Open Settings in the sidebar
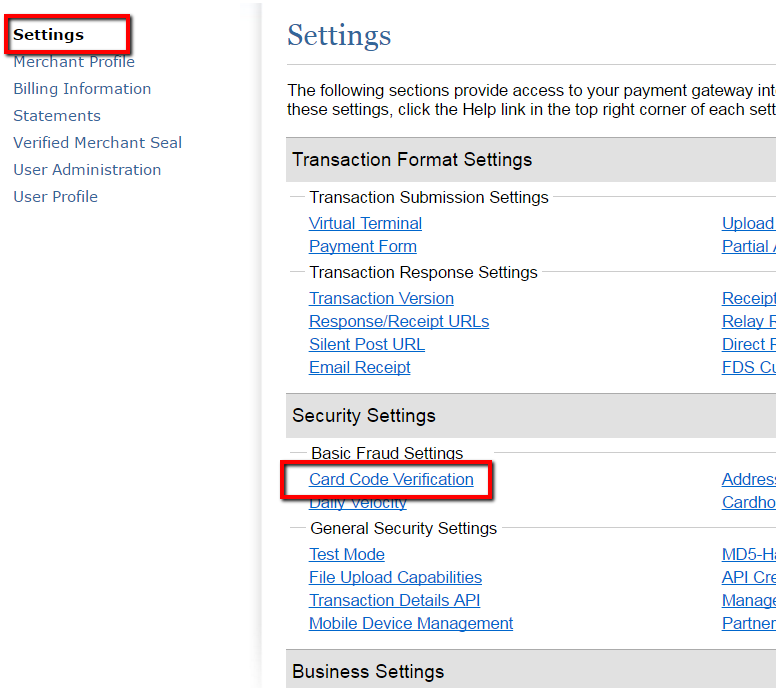The image size is (776, 688). pyautogui.click(x=49, y=35)
